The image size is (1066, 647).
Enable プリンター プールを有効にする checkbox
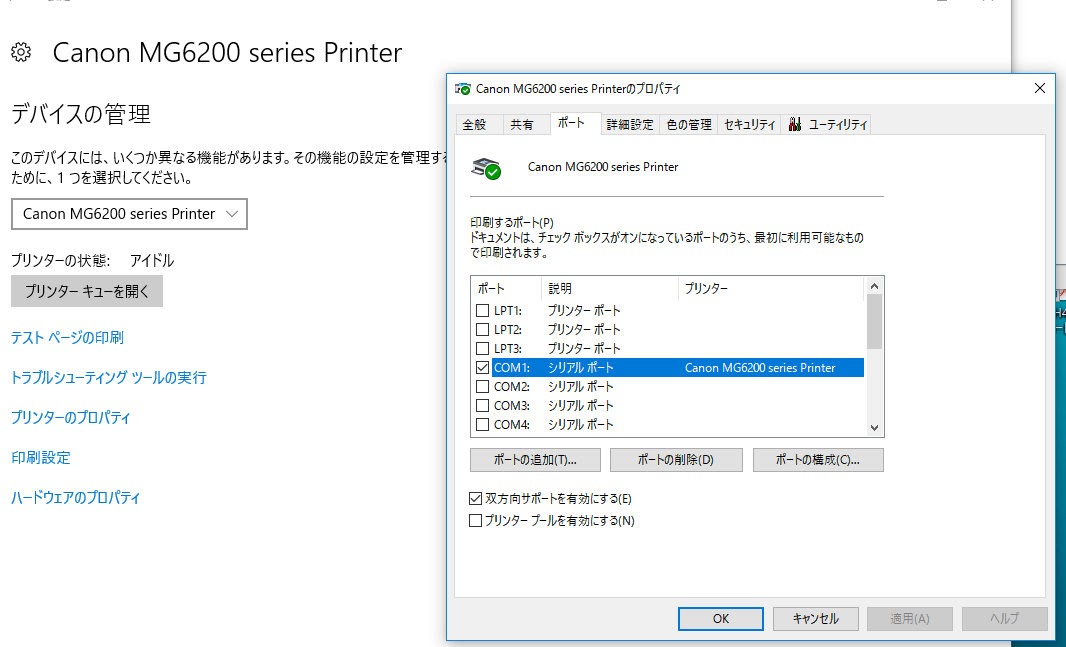[x=476, y=521]
